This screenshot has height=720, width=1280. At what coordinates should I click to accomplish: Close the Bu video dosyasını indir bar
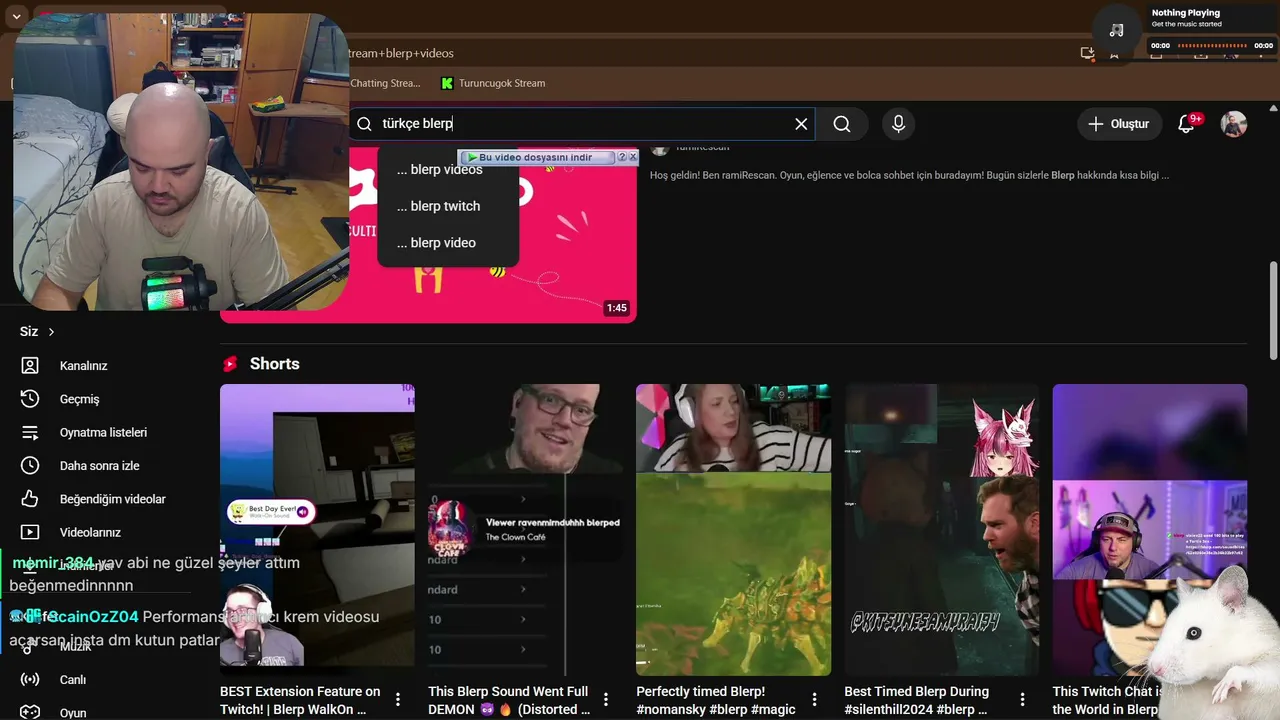coord(633,157)
